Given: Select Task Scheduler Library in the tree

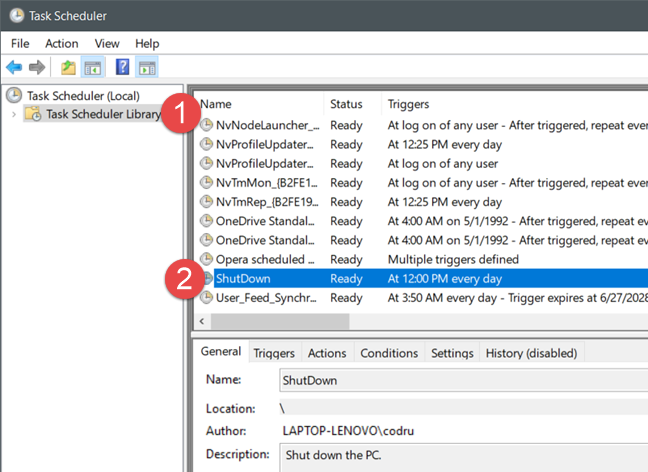Looking at the screenshot, I should pos(103,114).
